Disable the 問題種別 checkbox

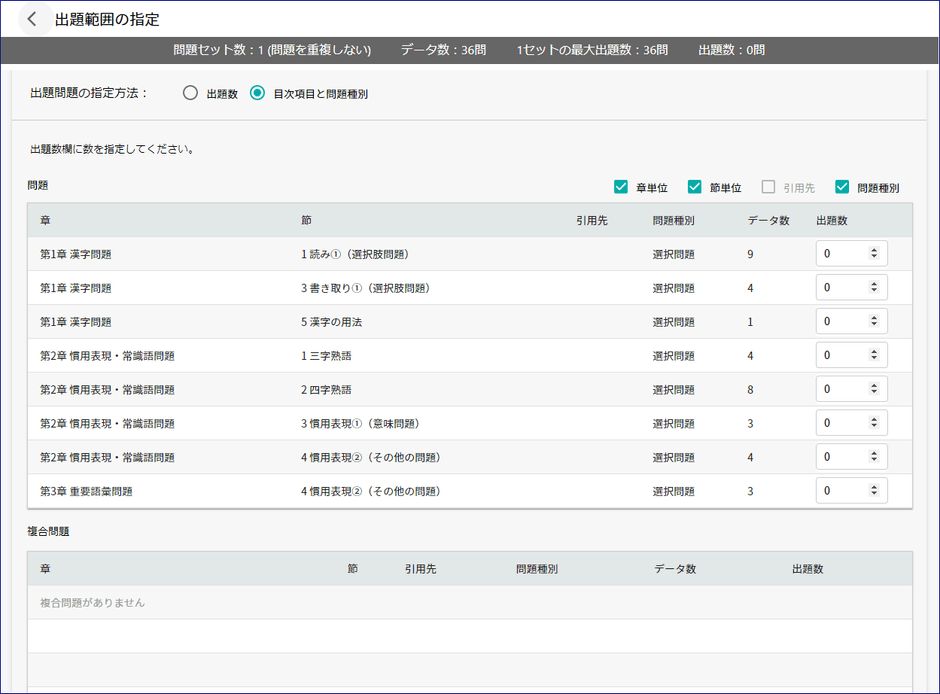(x=842, y=187)
